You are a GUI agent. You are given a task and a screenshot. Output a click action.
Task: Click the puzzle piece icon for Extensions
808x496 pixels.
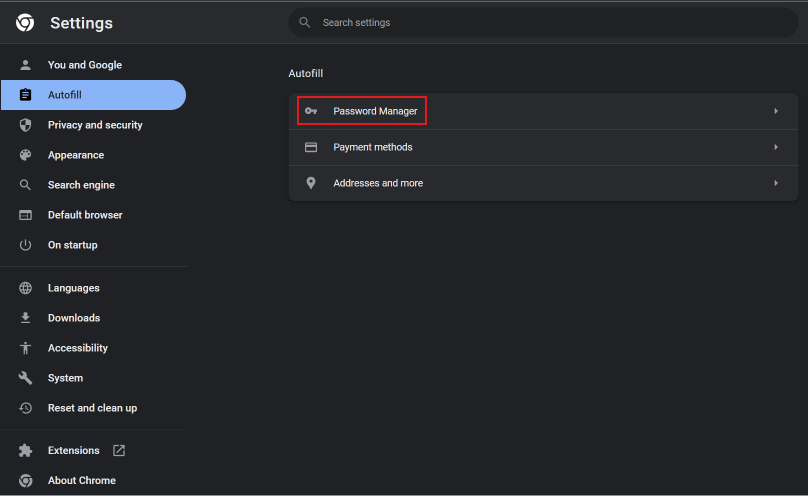tap(25, 450)
